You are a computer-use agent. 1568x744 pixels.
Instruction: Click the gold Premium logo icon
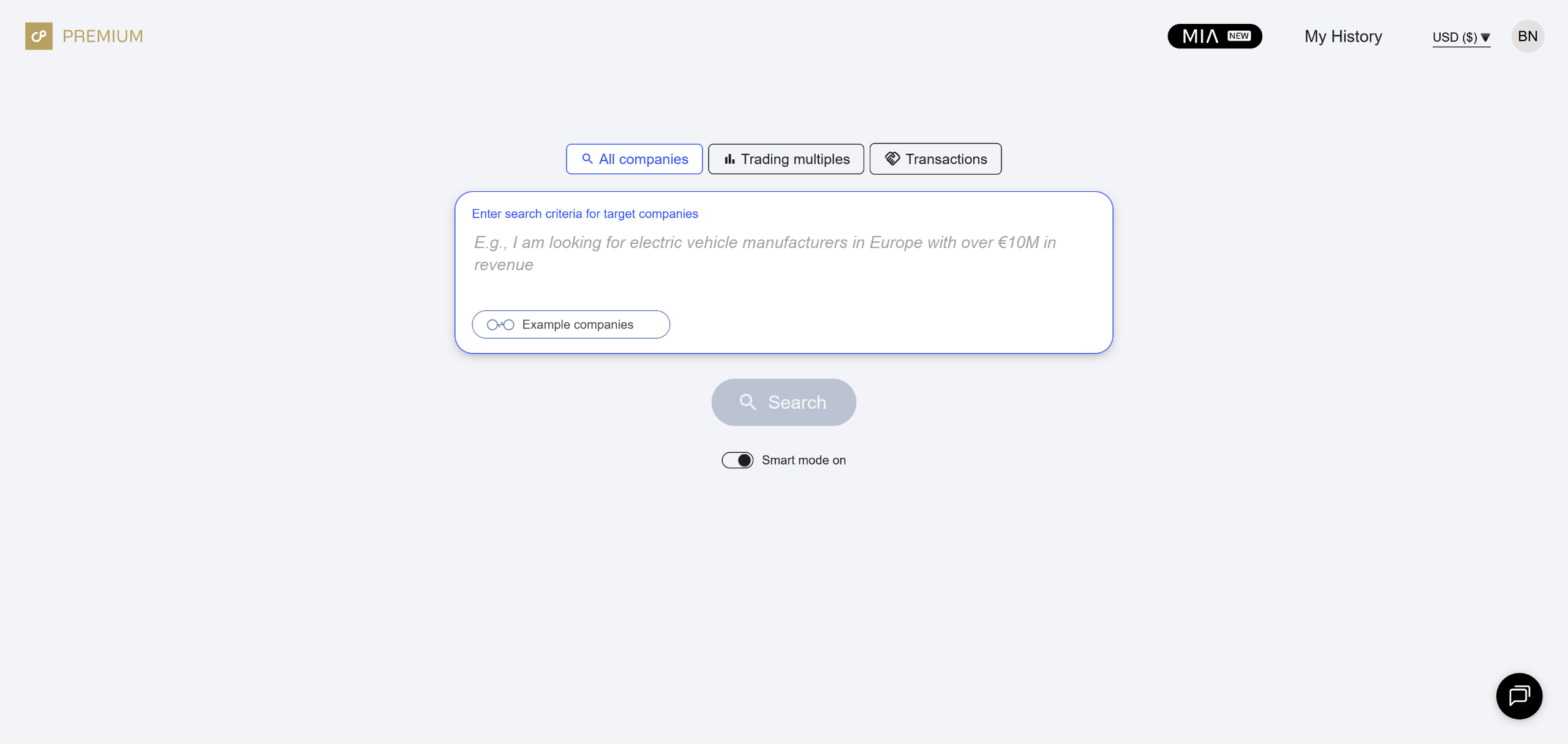[39, 36]
